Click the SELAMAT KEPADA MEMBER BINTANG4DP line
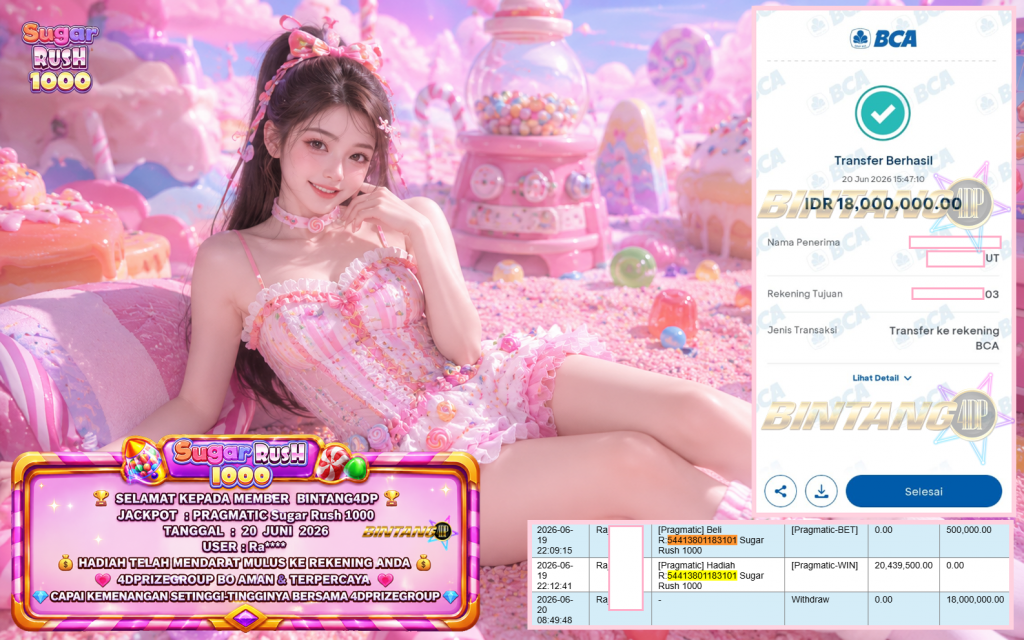 (x=246, y=498)
